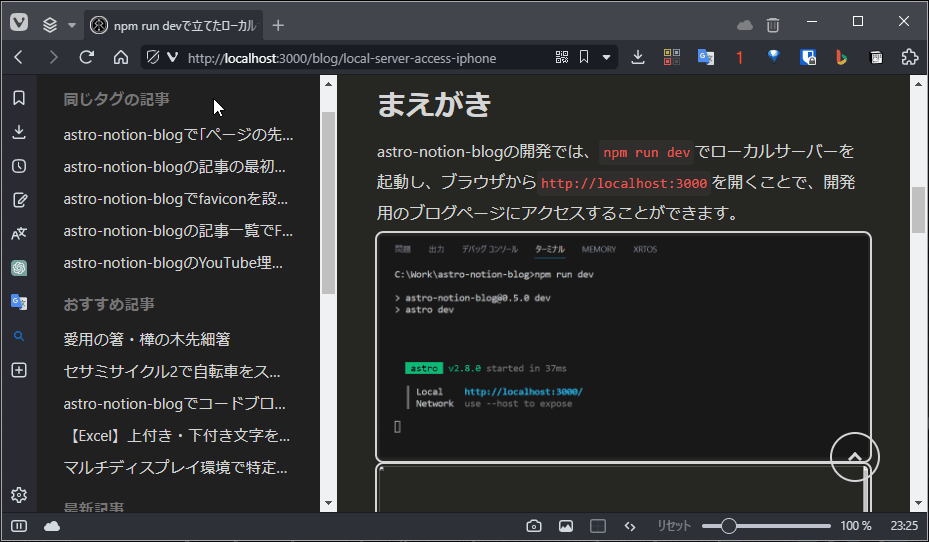Image resolution: width=929 pixels, height=542 pixels.
Task: Open a new tab with plus button
Action: [x=278, y=25]
